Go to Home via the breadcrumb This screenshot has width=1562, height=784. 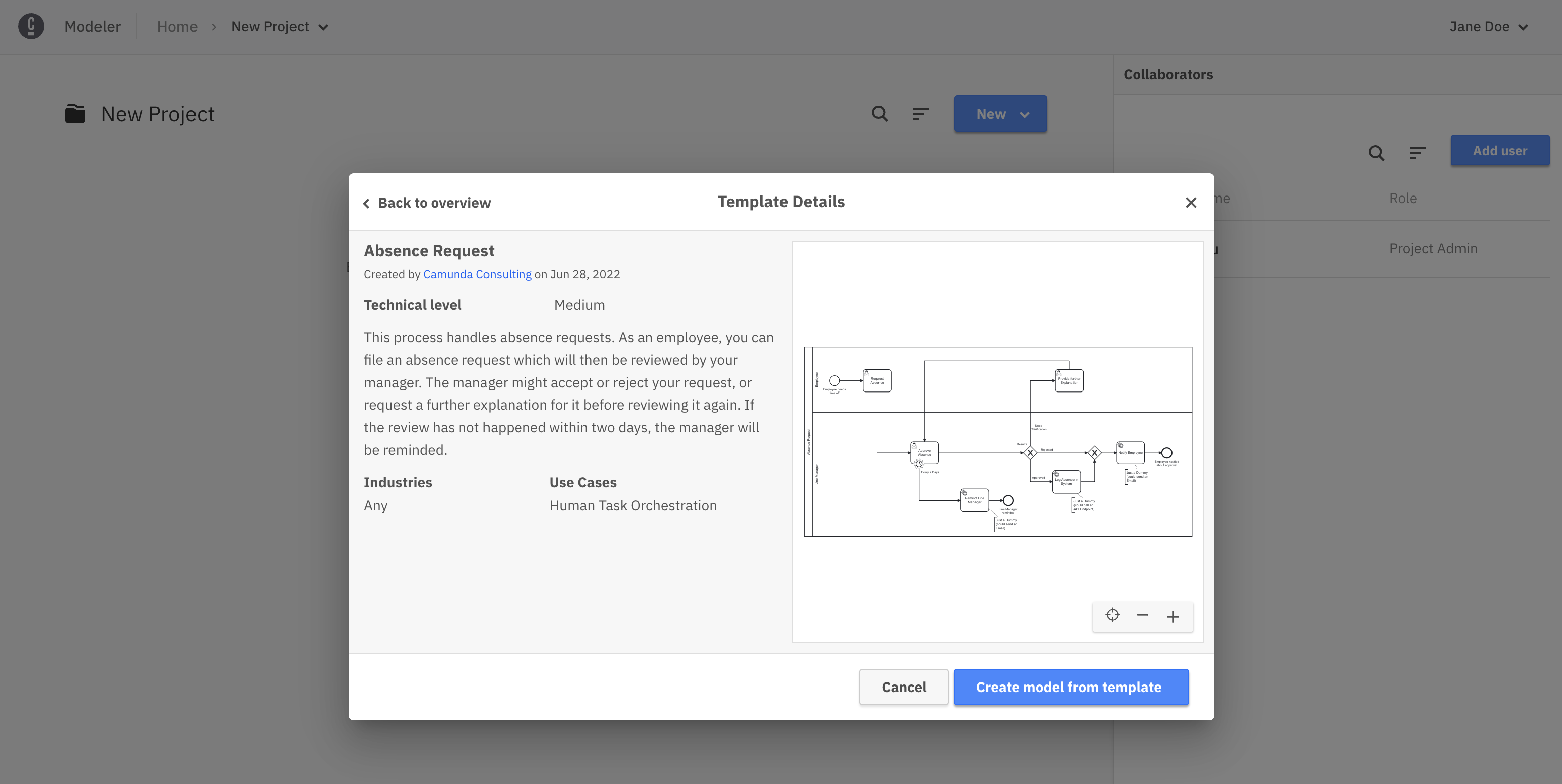(177, 27)
